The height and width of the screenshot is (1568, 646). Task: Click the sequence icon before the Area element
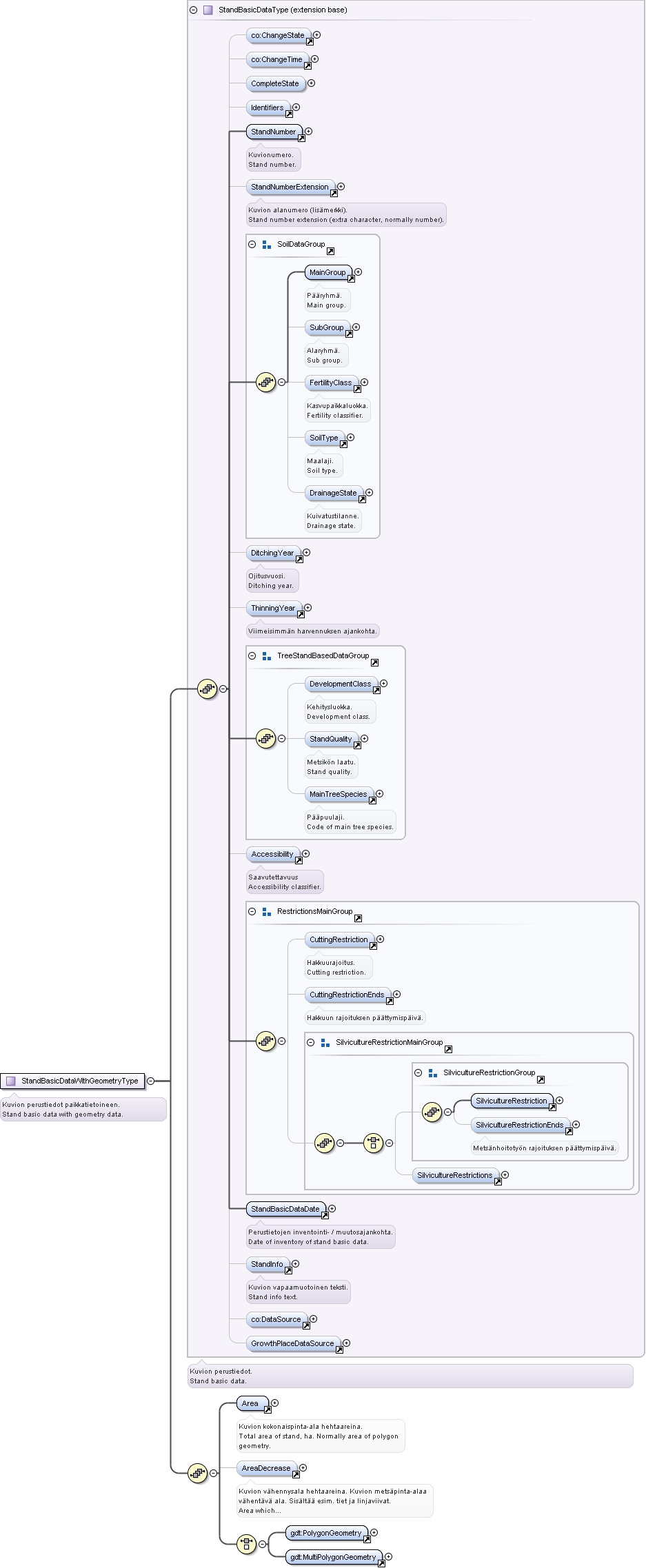198,1473
